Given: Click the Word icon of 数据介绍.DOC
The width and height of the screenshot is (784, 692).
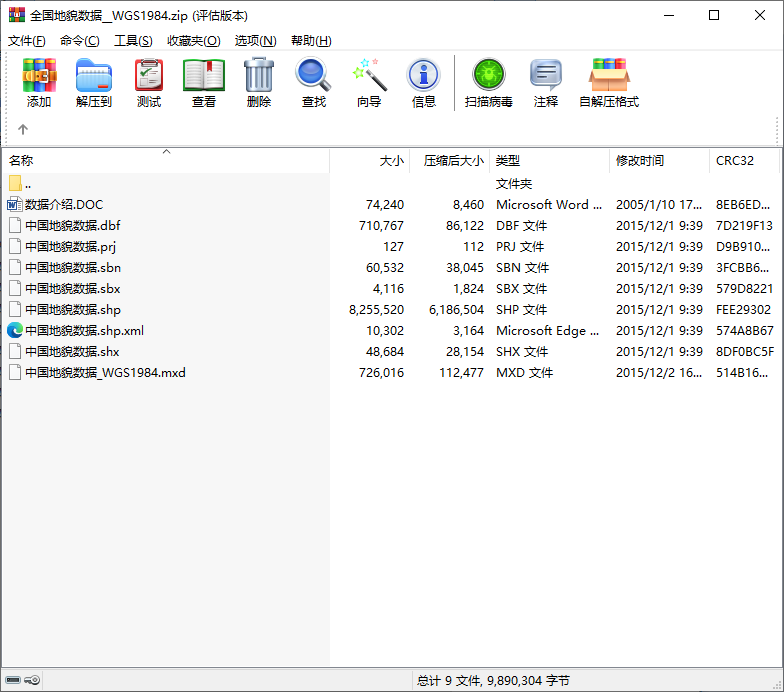Looking at the screenshot, I should click(15, 204).
